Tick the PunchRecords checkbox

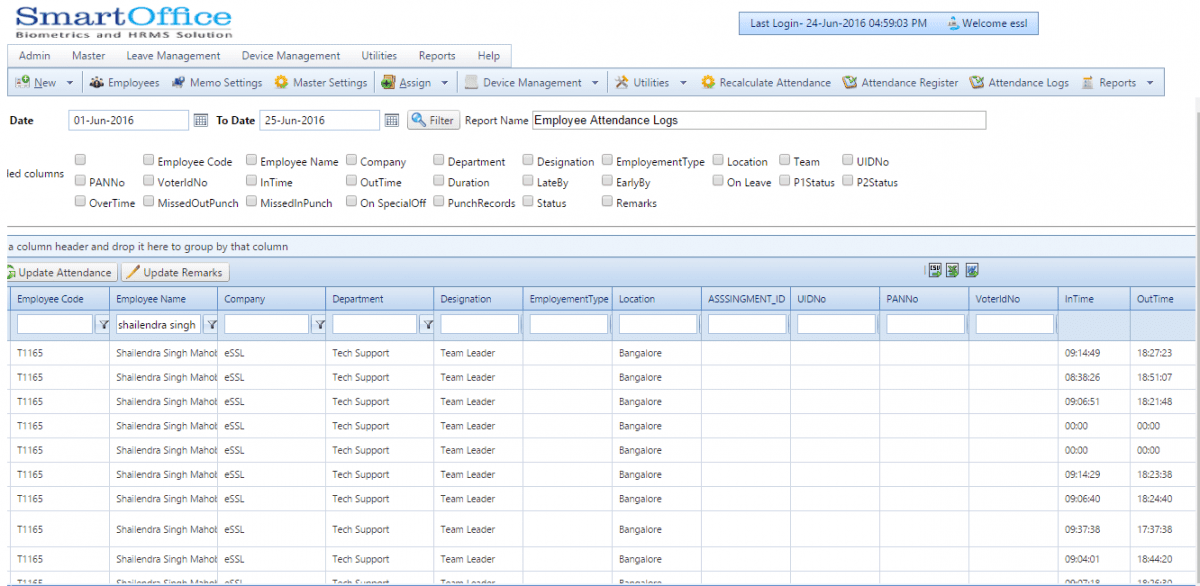[439, 202]
